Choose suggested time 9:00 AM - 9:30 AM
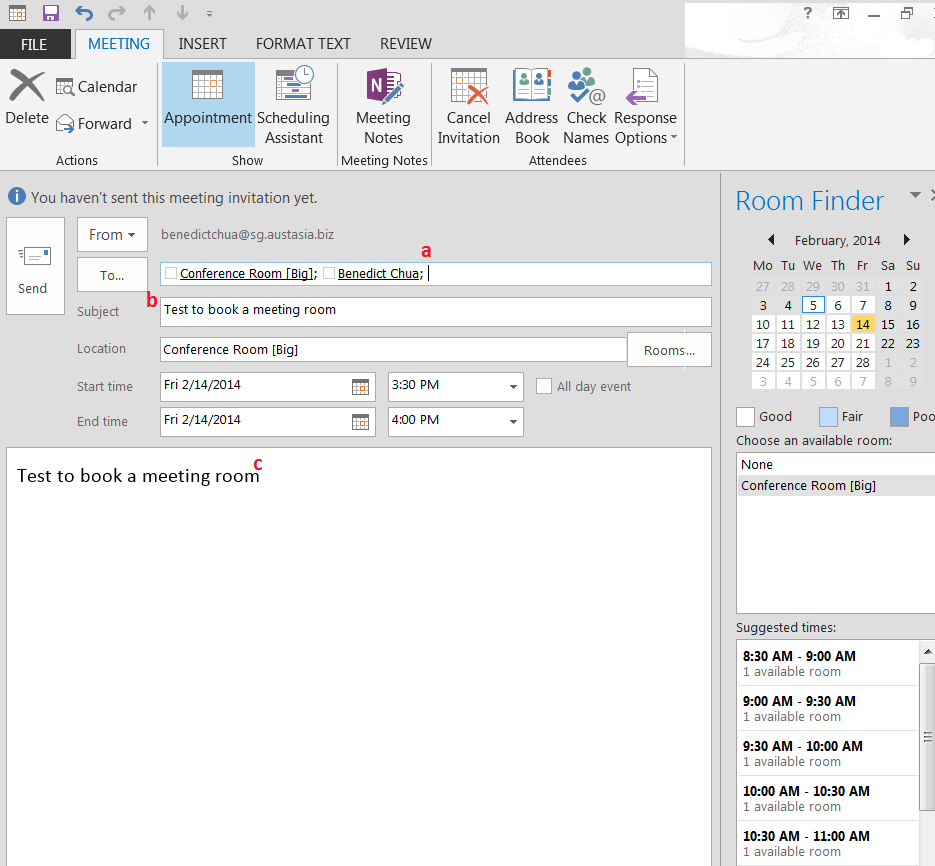The width and height of the screenshot is (935, 866). [828, 708]
